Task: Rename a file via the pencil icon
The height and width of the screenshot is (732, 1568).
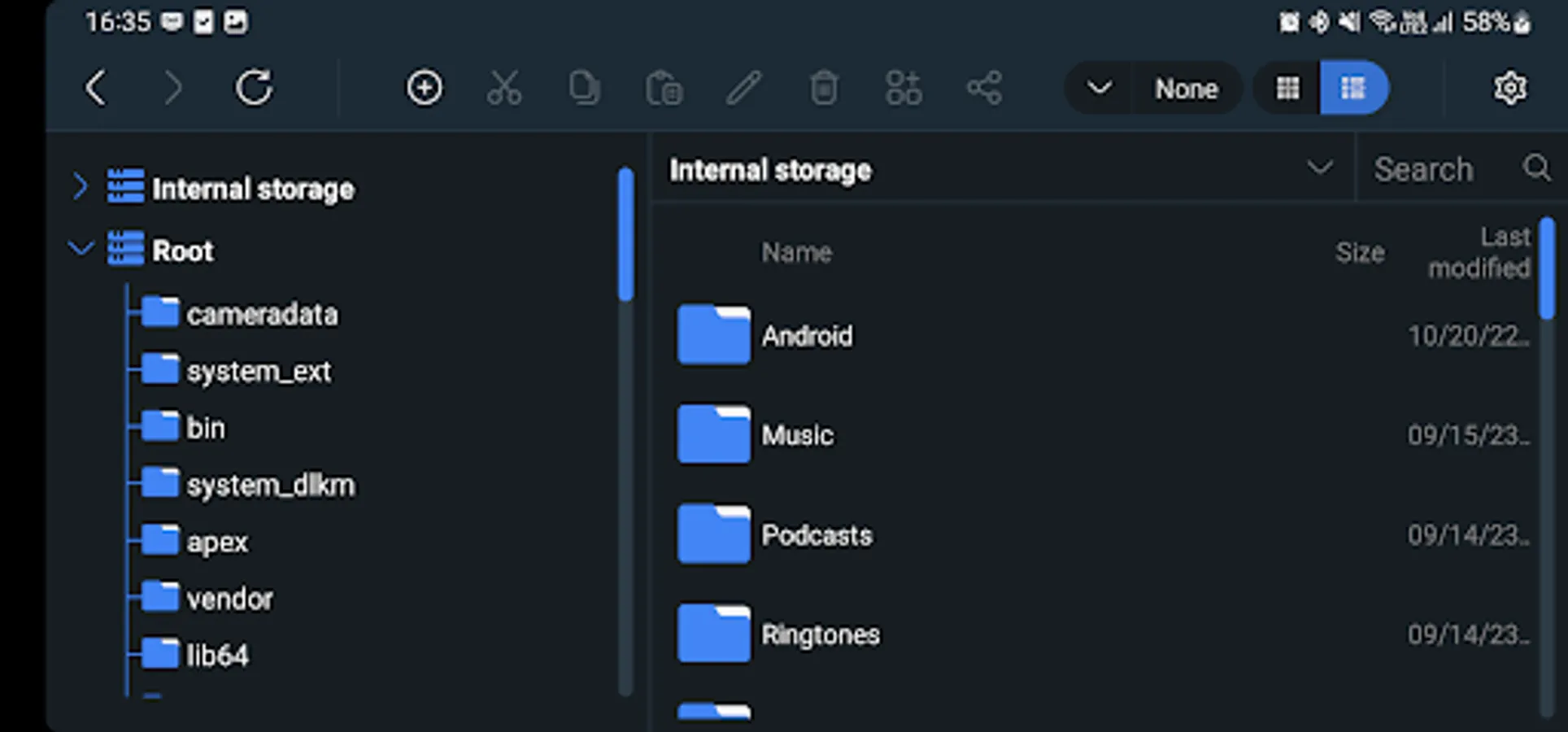Action: tap(743, 88)
